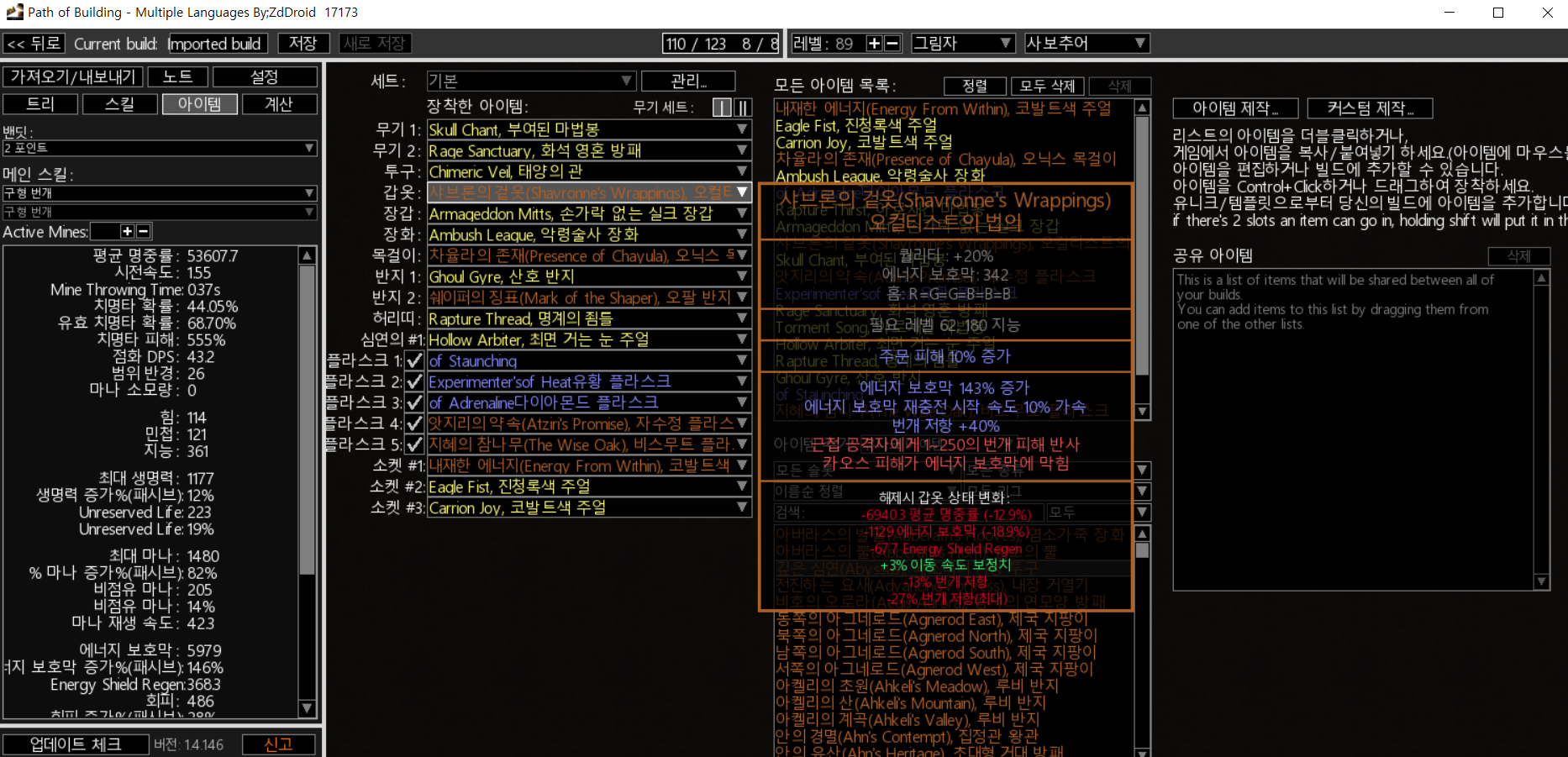The width and height of the screenshot is (1568, 757).
Task: Select 'Eagle Fist, 진청록색 주얼' in item list
Action: [855, 126]
